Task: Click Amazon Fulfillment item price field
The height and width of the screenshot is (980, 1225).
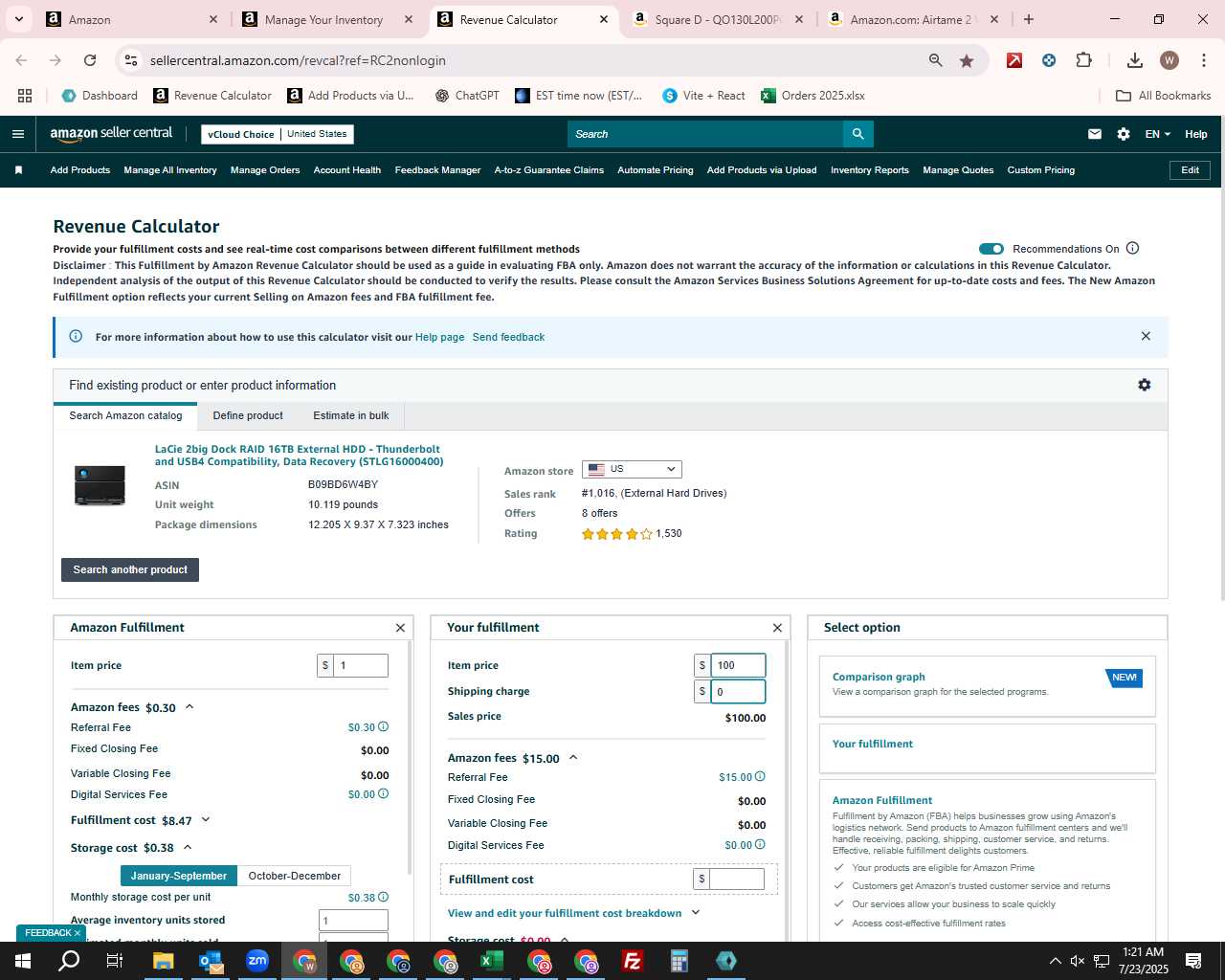Action: click(x=360, y=665)
